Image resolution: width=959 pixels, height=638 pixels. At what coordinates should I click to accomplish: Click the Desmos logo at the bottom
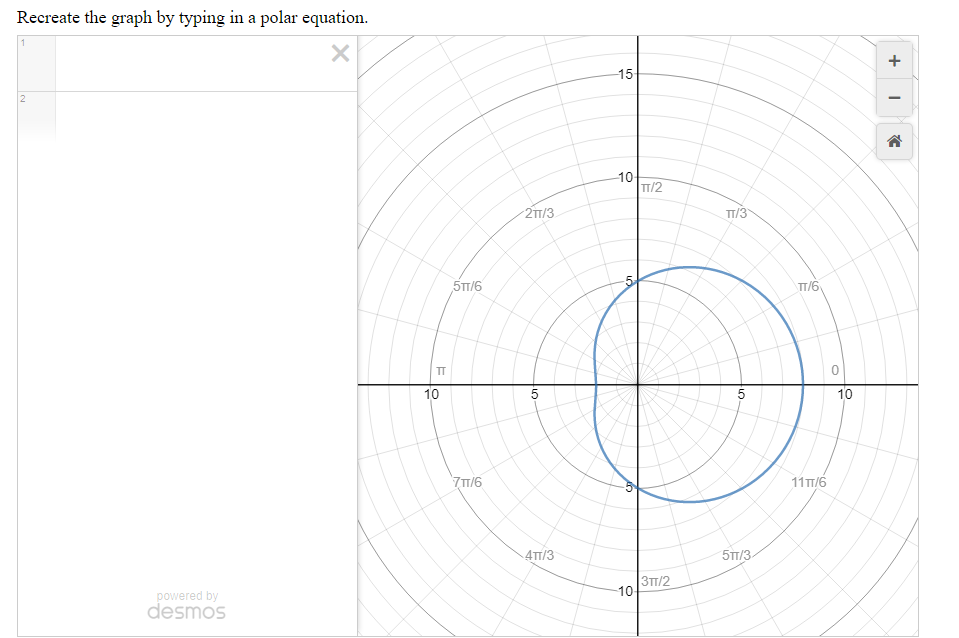186,610
